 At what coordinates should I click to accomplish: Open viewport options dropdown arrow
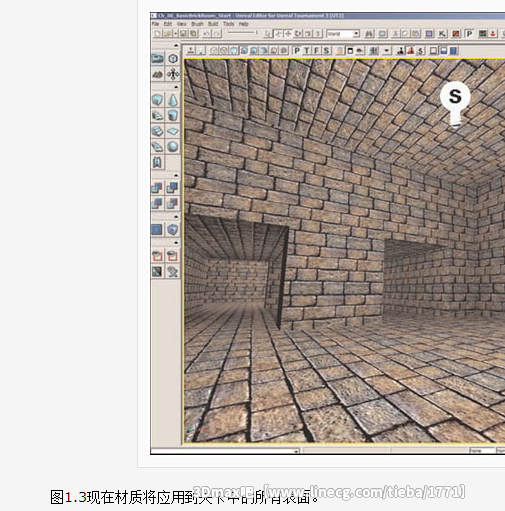387,51
